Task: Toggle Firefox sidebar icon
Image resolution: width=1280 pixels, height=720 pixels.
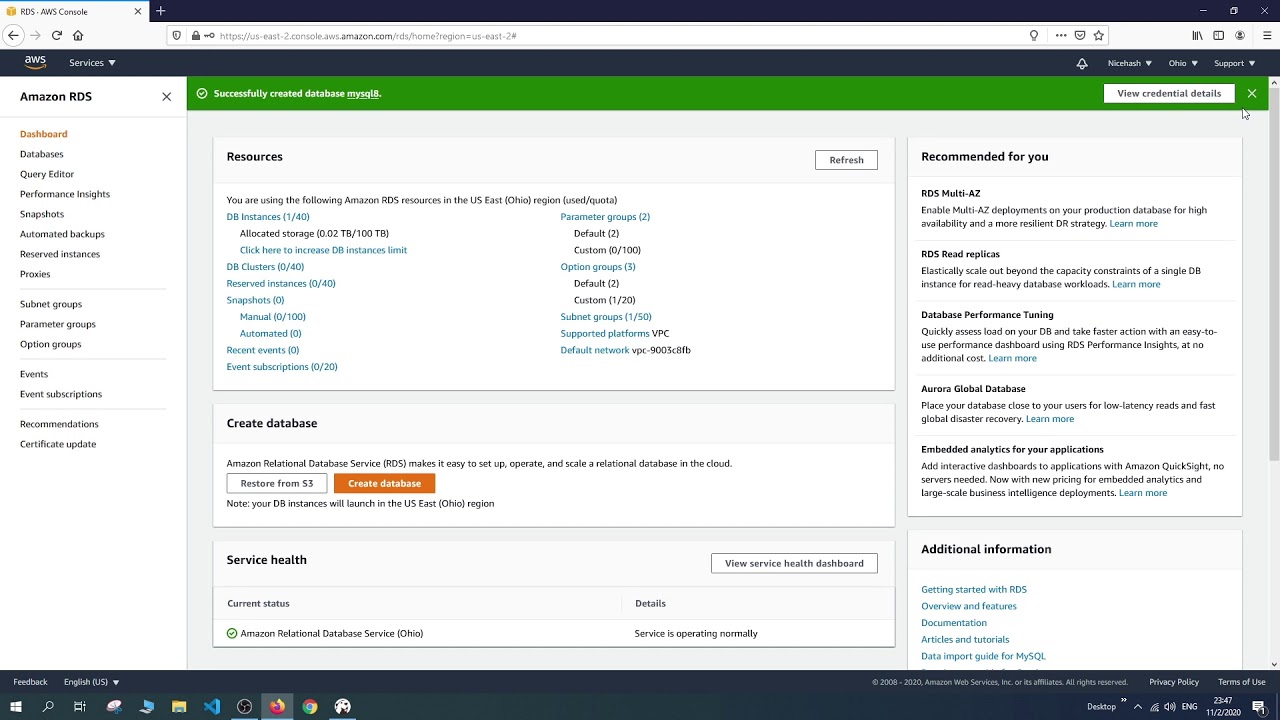Action: coord(1218,35)
